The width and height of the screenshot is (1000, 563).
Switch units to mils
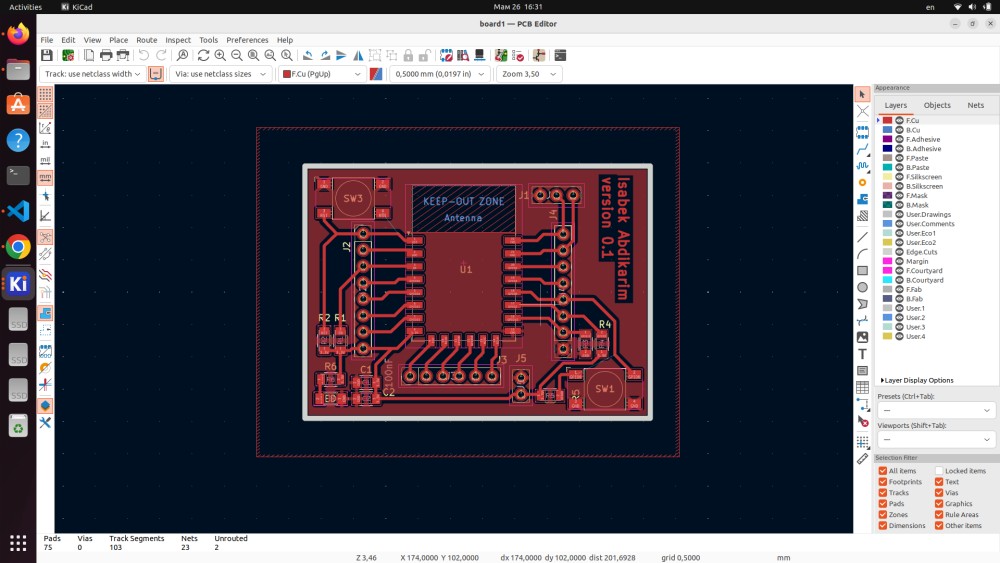point(45,161)
